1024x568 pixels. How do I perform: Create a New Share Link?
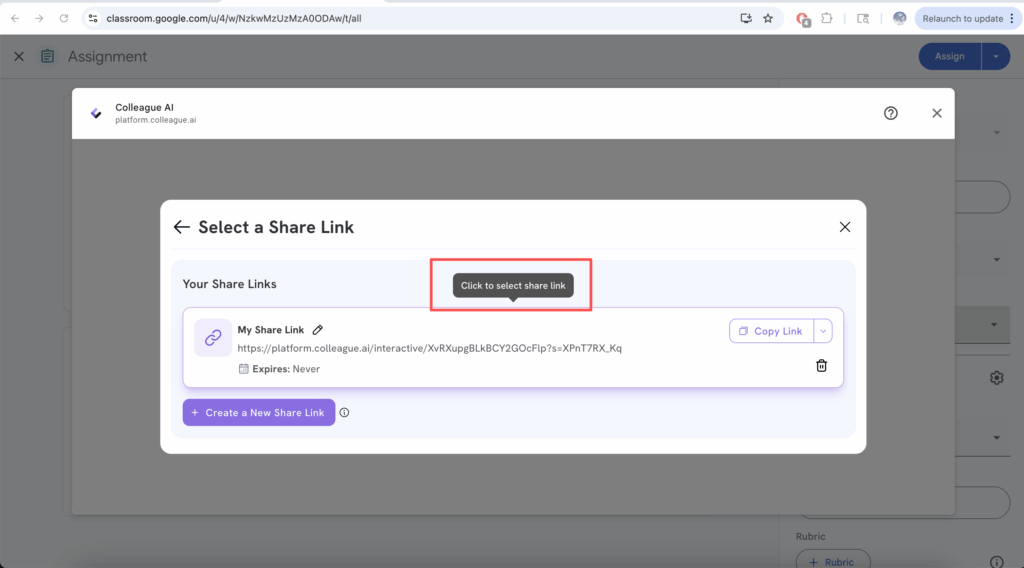point(258,412)
